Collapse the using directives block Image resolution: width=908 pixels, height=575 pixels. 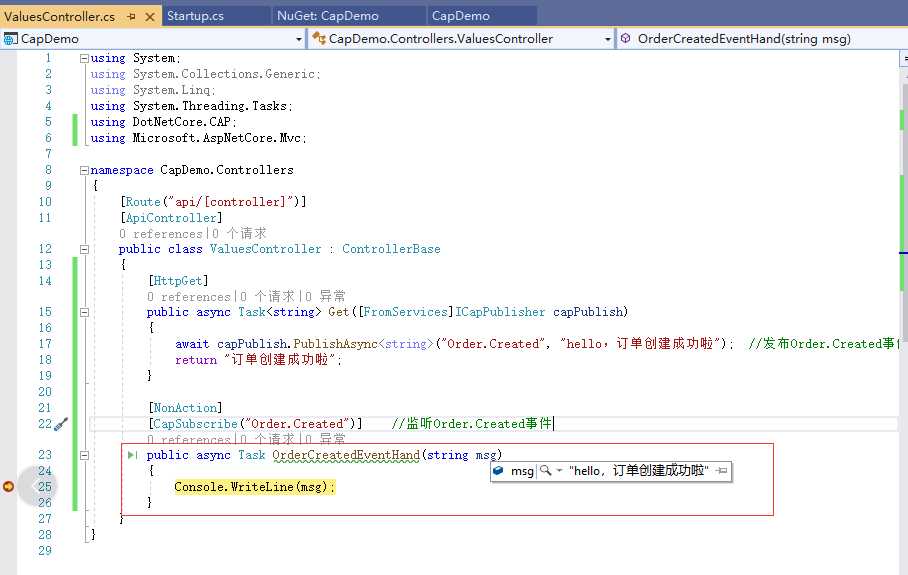coord(84,58)
